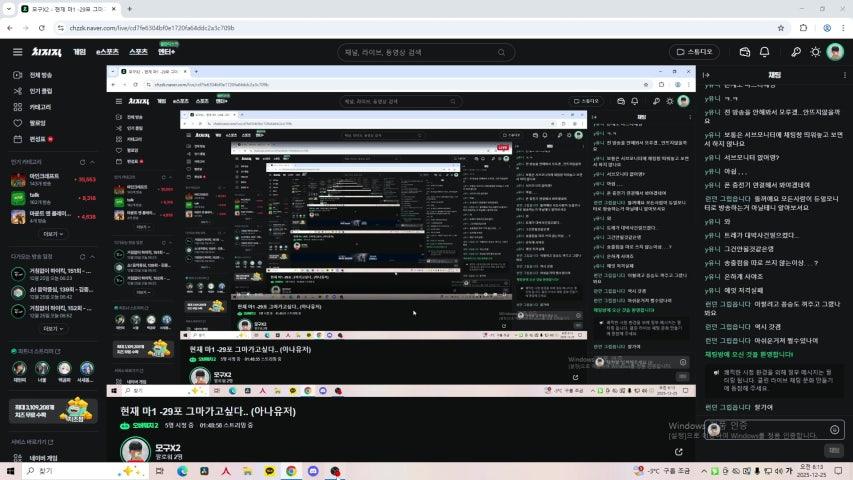This screenshot has height=480, width=853.
Task: Send the message with the 채팅 button
Action: (x=834, y=450)
